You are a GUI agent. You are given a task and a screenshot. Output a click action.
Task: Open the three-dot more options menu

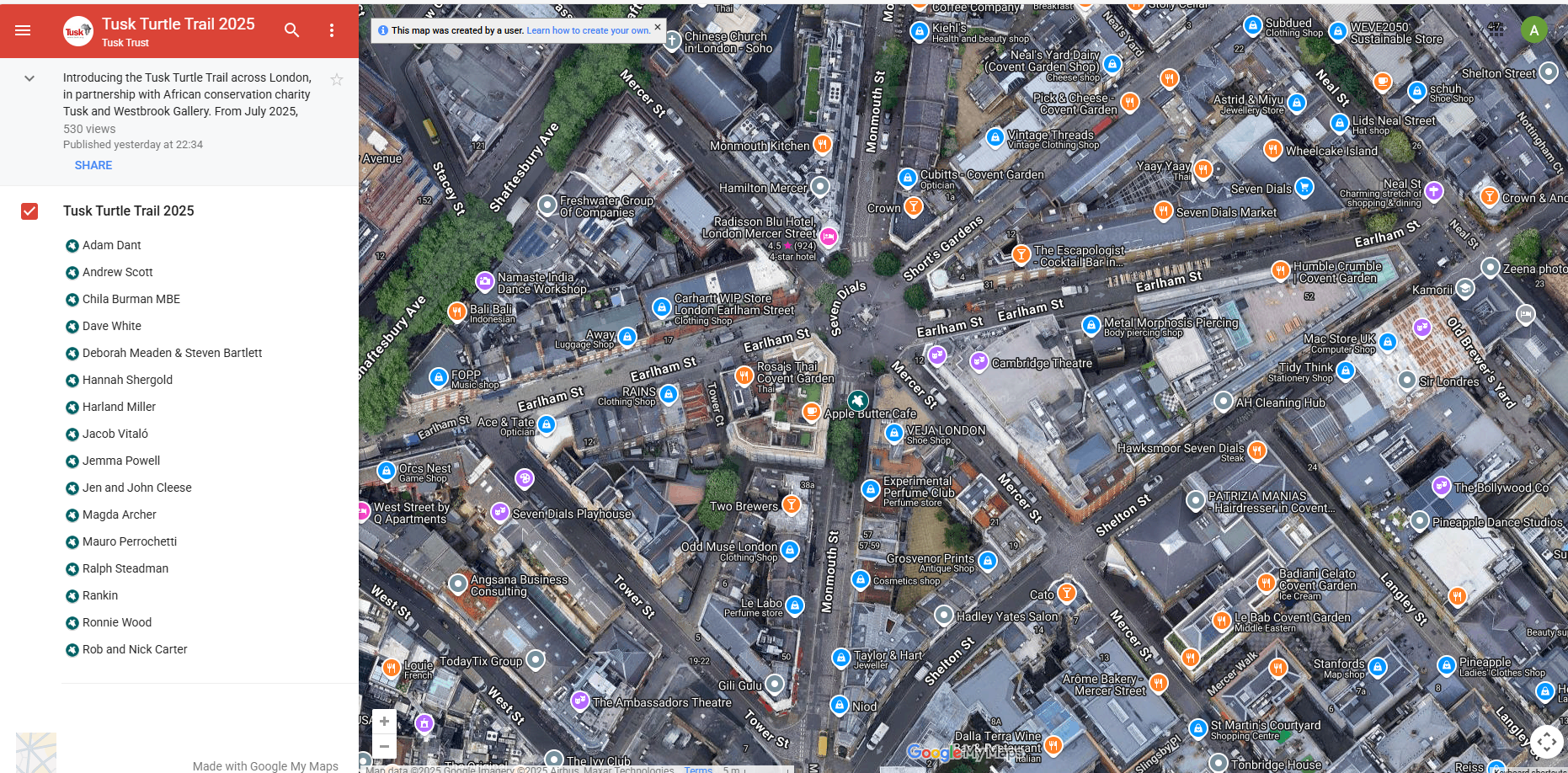coord(332,30)
